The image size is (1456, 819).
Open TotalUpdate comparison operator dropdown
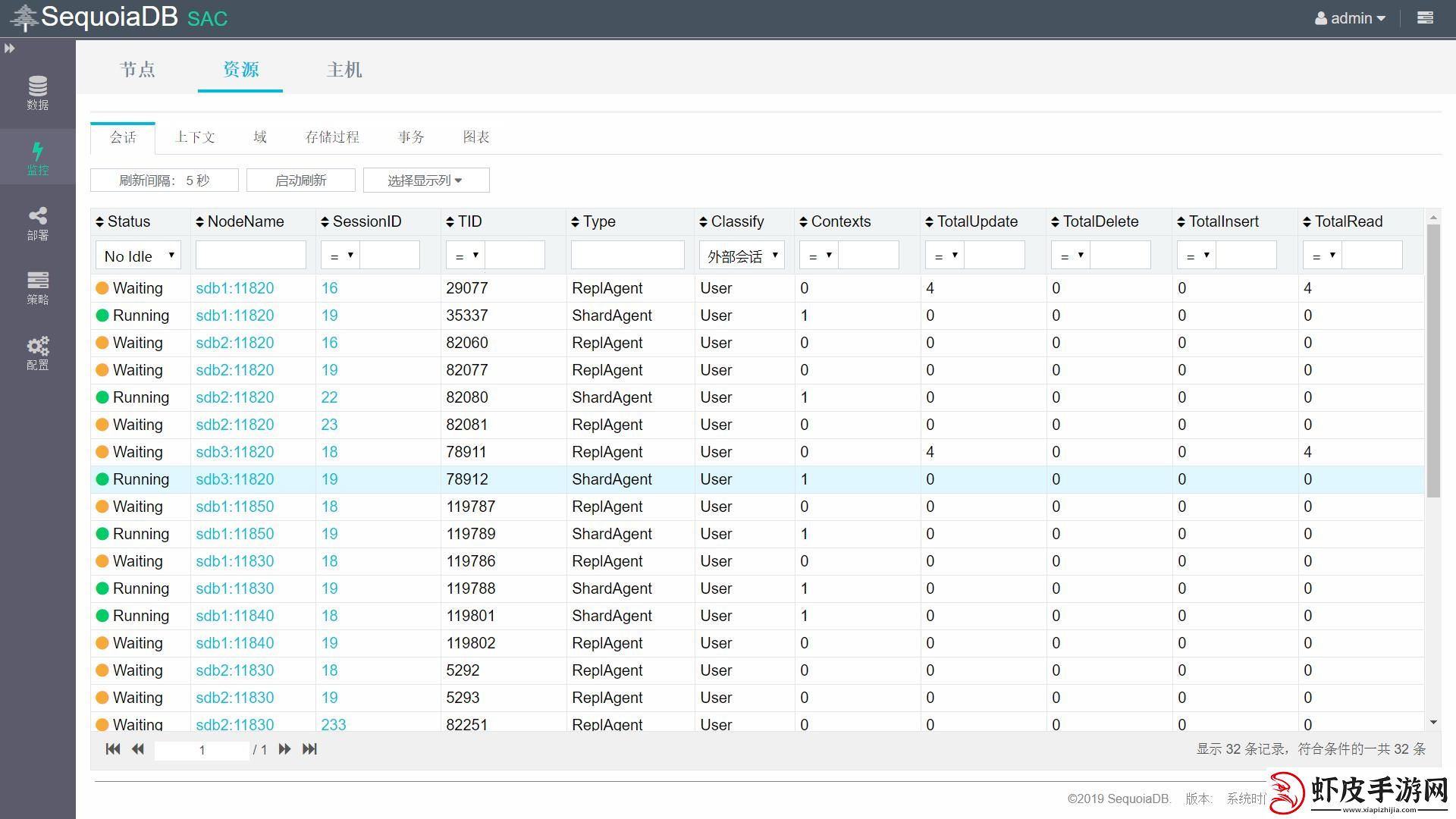pos(944,256)
